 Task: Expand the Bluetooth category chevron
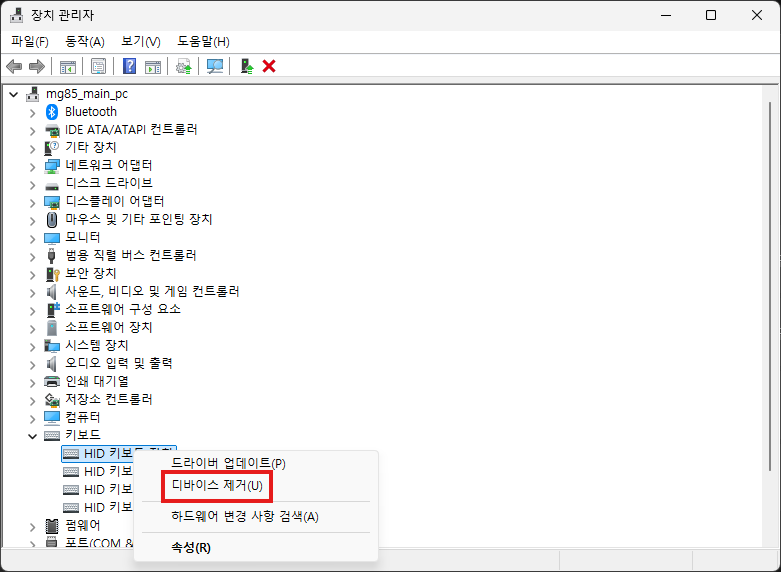33,113
